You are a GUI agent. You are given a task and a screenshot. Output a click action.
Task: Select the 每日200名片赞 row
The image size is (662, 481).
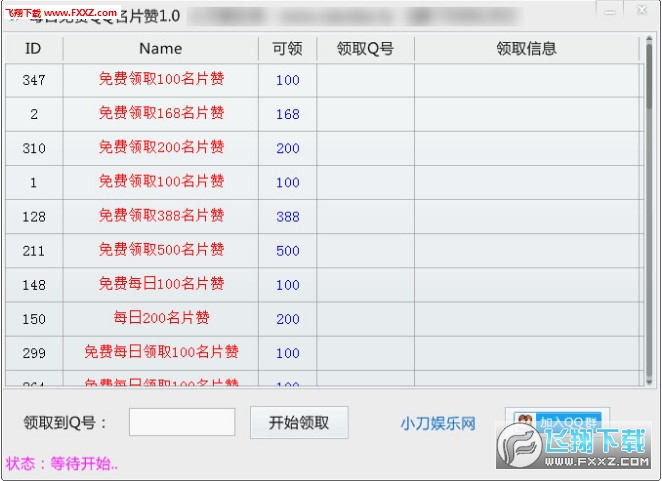161,319
